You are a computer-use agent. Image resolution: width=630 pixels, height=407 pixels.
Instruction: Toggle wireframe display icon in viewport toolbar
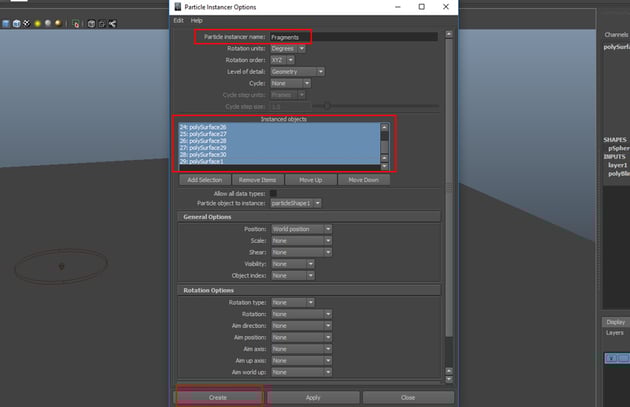point(6,24)
